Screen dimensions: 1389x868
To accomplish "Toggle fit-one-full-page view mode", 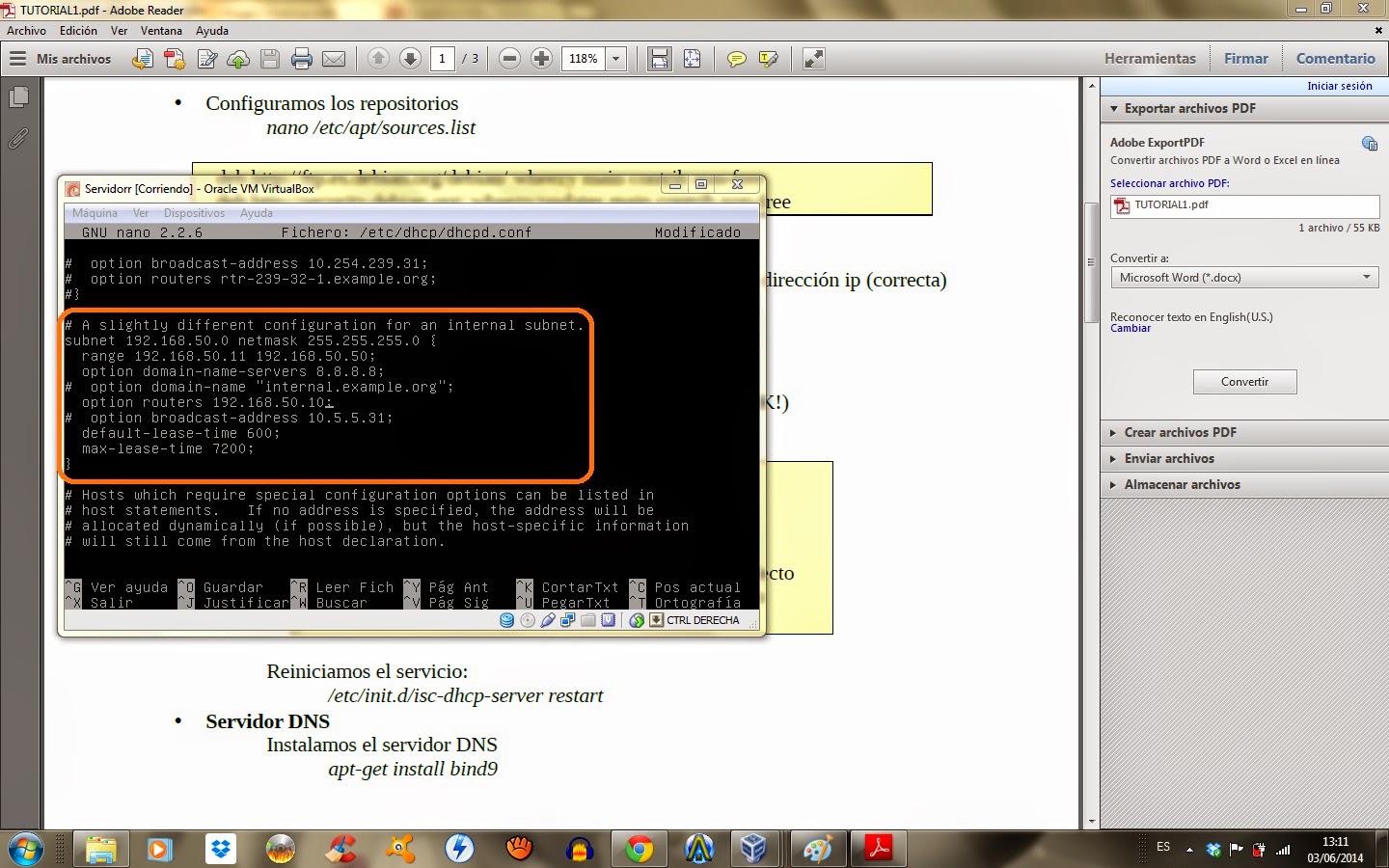I will tap(693, 59).
